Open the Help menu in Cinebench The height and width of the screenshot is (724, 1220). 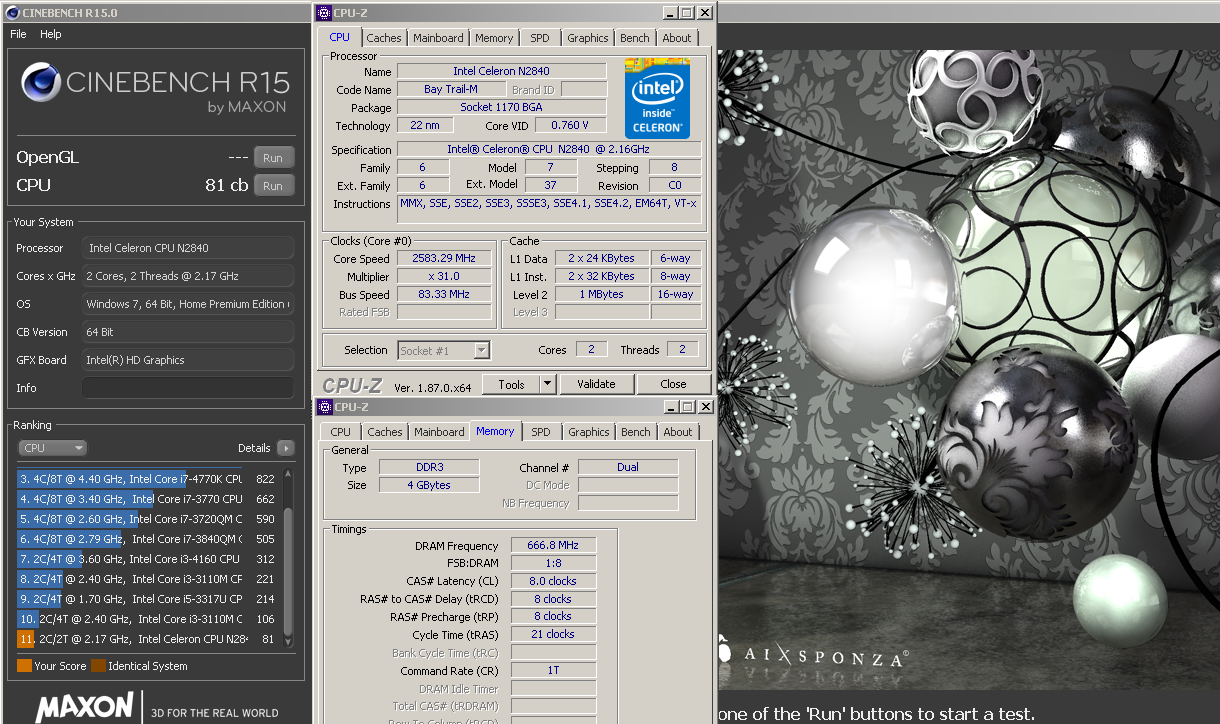coord(51,34)
